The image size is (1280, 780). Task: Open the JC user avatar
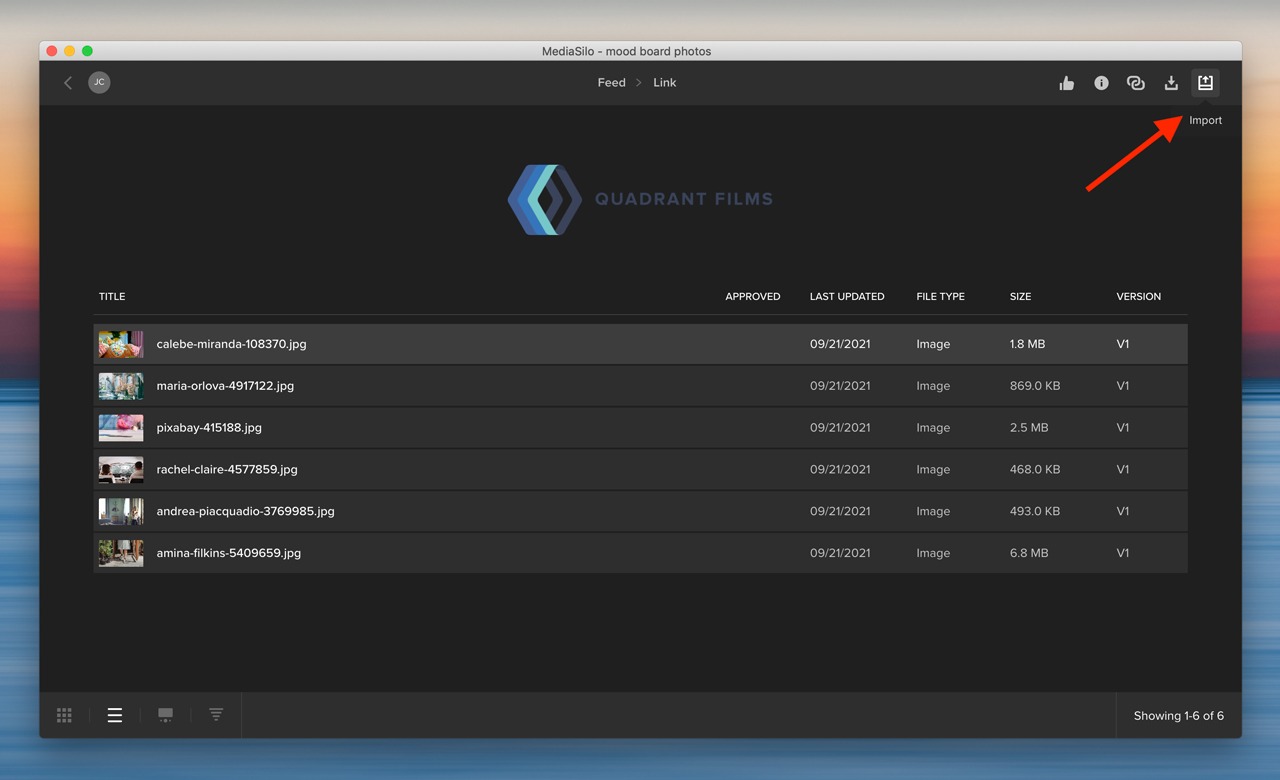click(x=99, y=83)
